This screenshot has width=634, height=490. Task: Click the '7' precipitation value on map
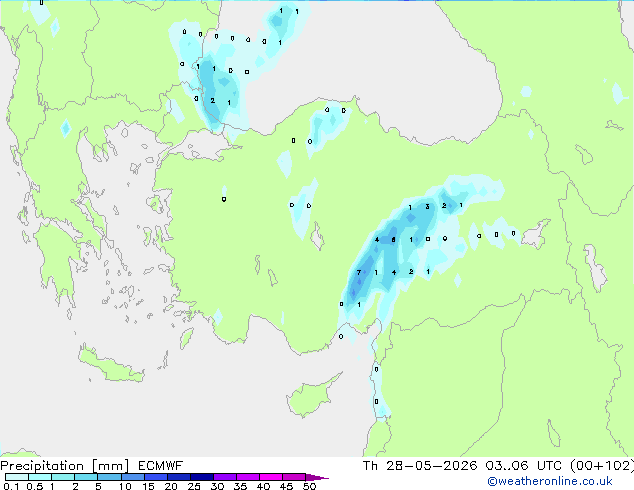pos(359,272)
